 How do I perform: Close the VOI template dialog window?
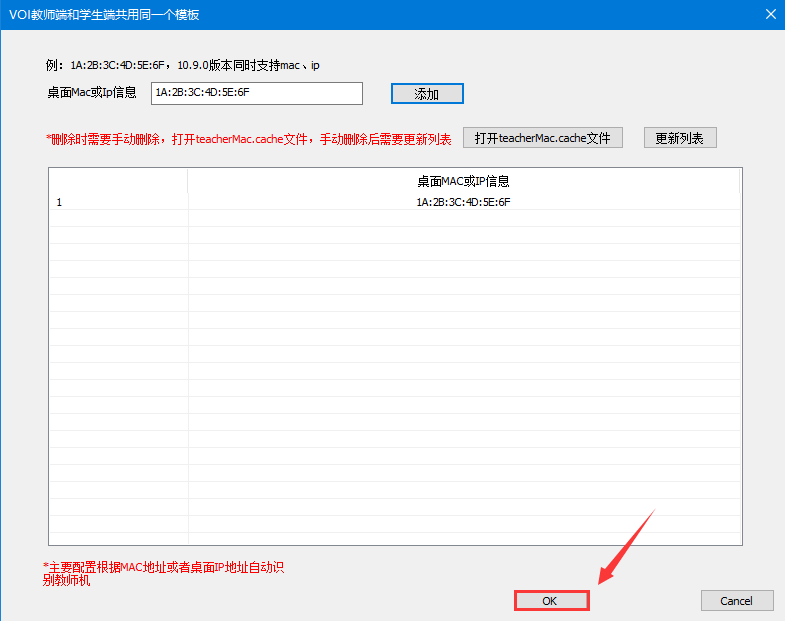770,14
